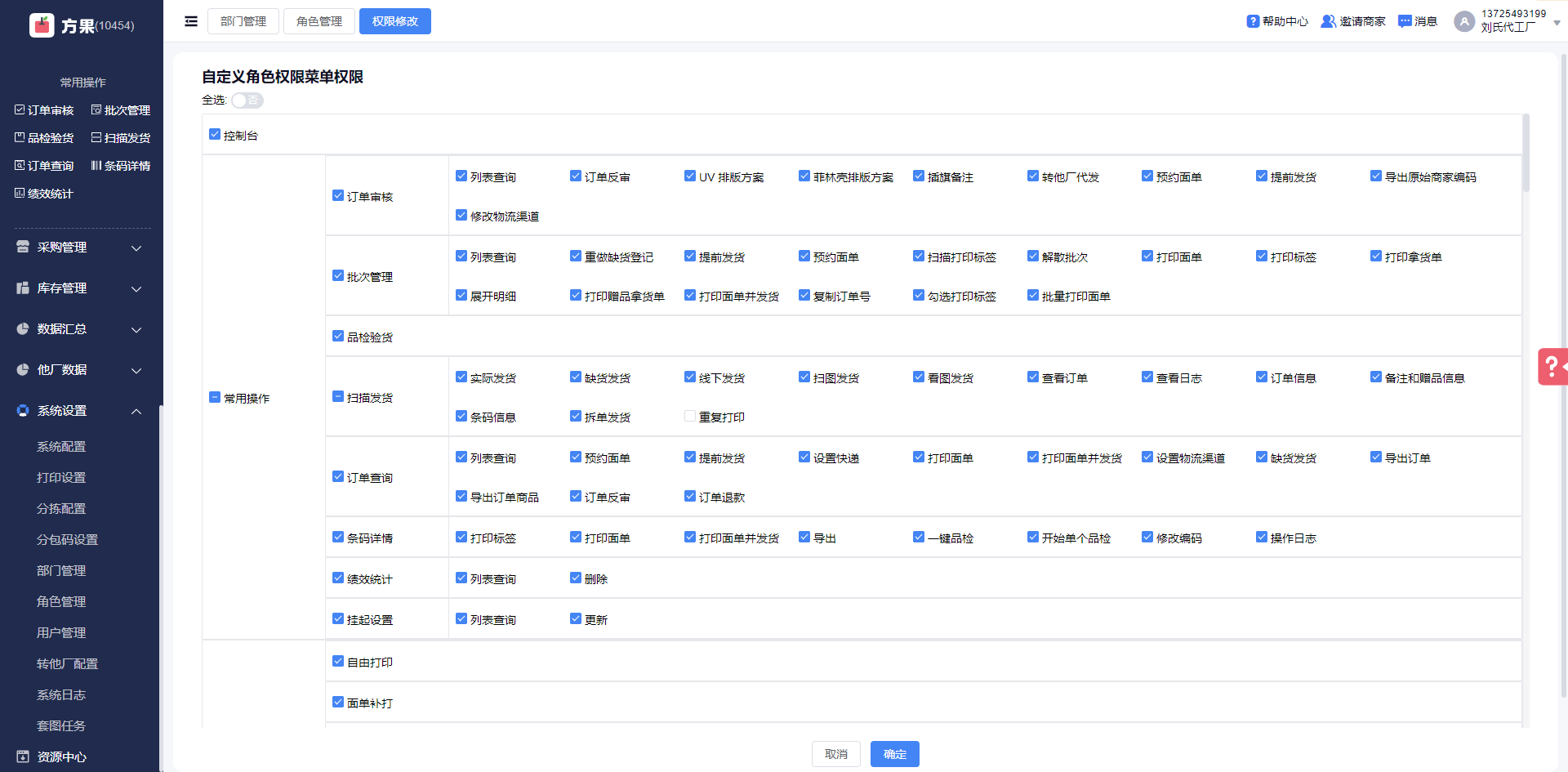Click the 取消 cancel button
Viewport: 1568px width, 772px height.
pyautogui.click(x=835, y=754)
